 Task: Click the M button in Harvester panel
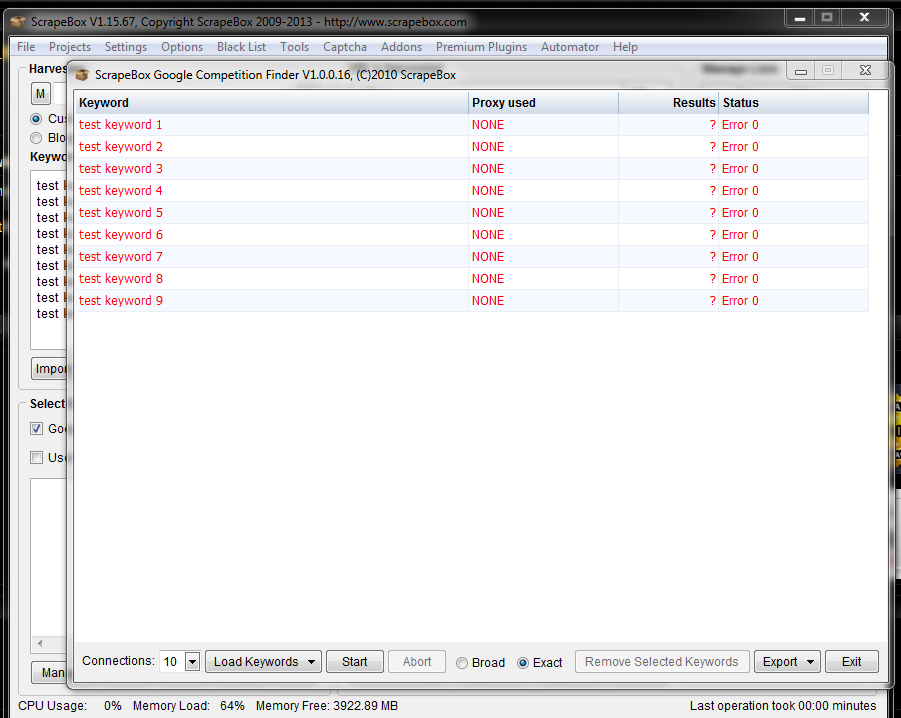coord(40,94)
